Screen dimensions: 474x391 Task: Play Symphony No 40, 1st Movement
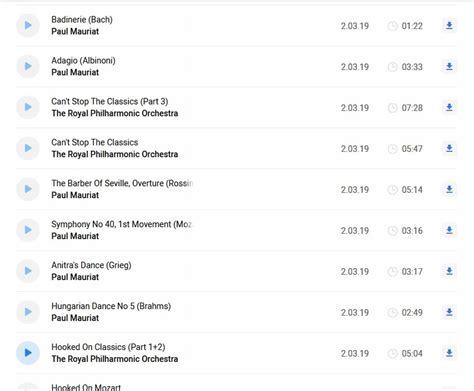click(x=28, y=230)
